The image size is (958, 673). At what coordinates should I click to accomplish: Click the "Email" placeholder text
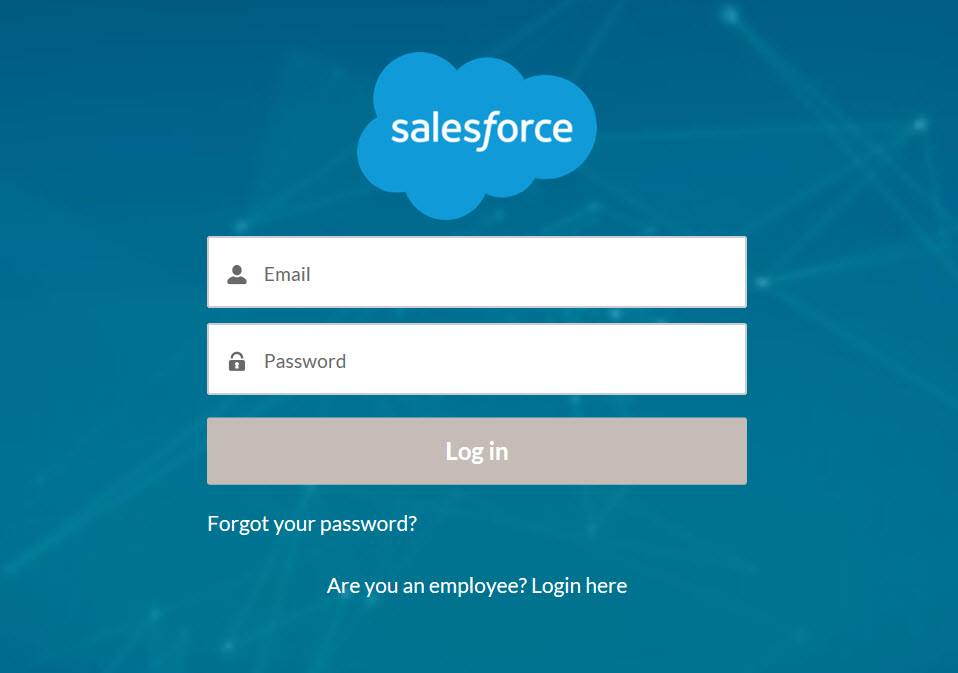[287, 274]
